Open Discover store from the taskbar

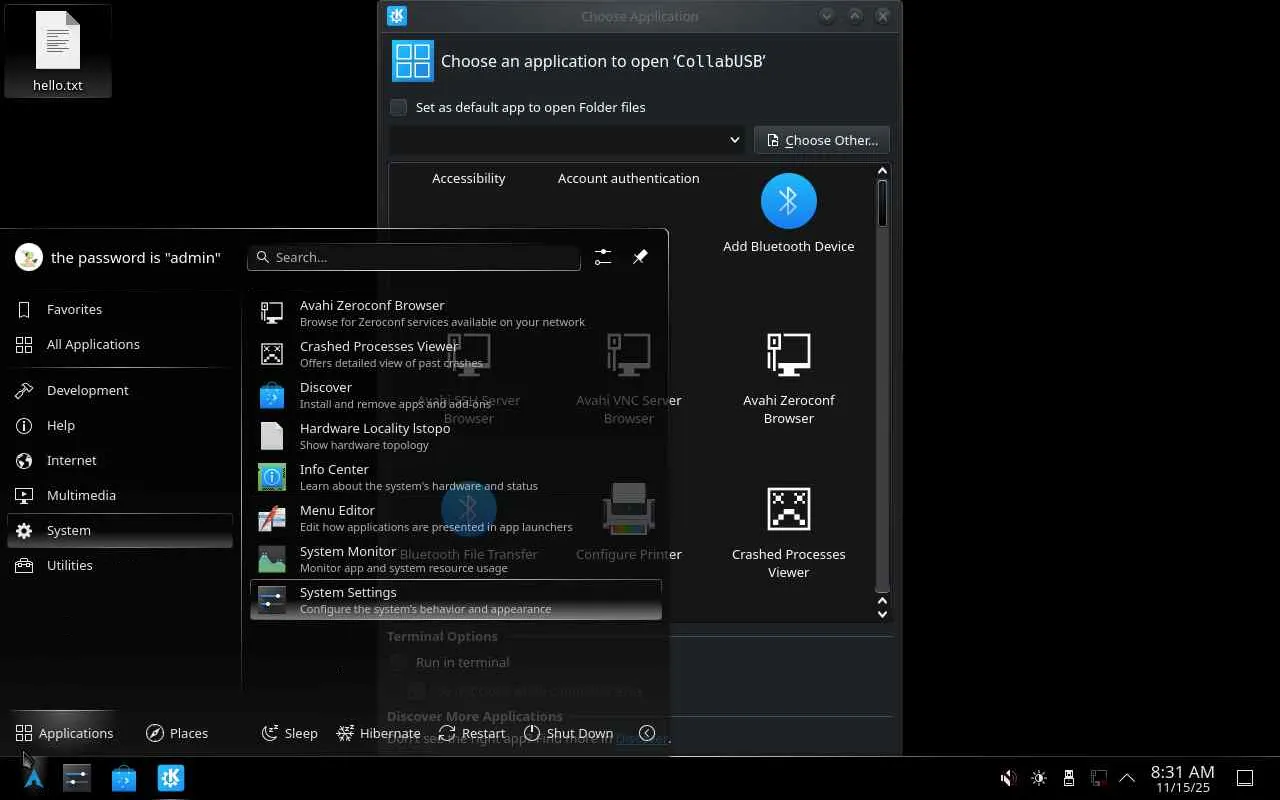click(124, 778)
